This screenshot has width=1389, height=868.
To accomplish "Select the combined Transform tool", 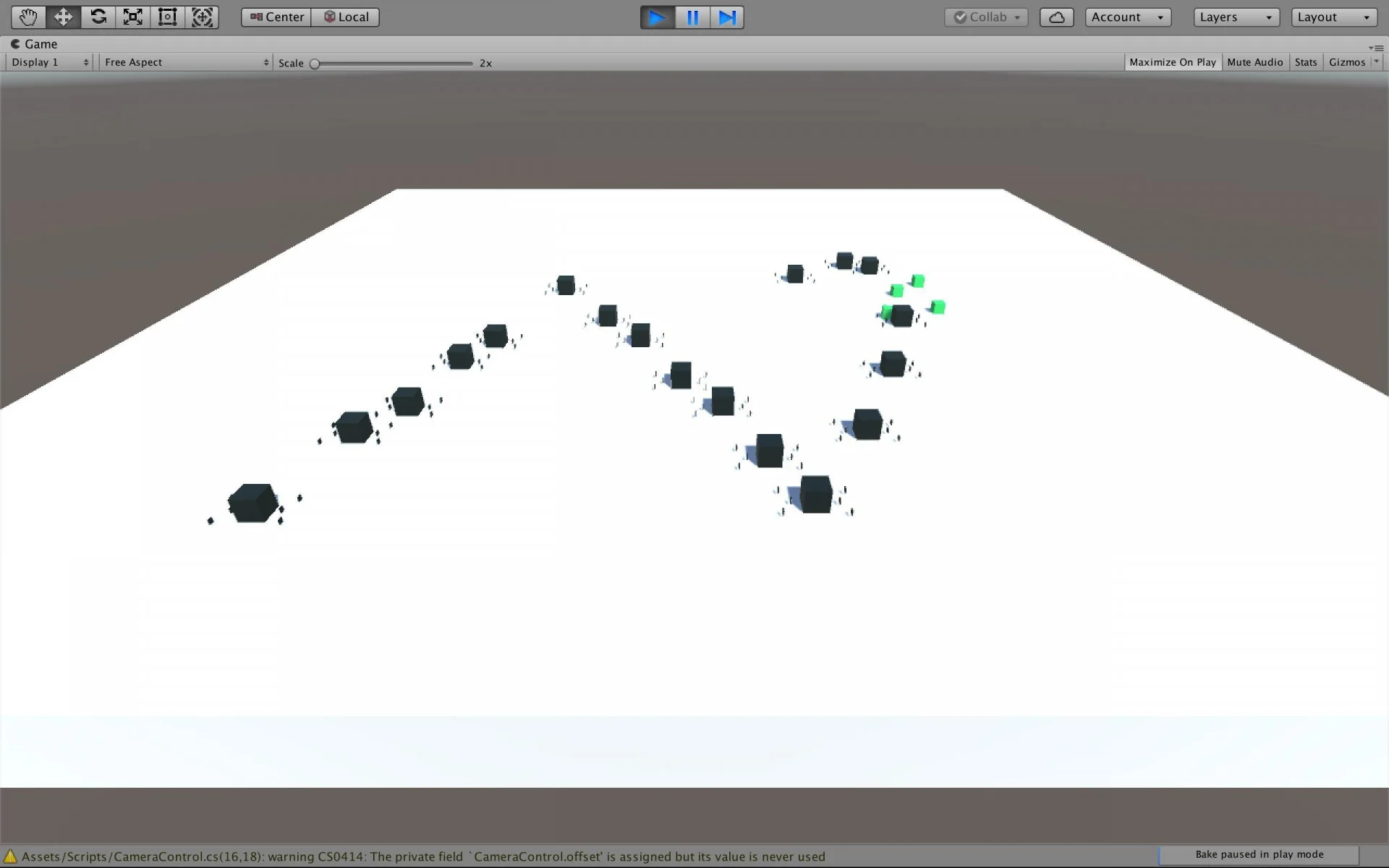I will point(202,17).
